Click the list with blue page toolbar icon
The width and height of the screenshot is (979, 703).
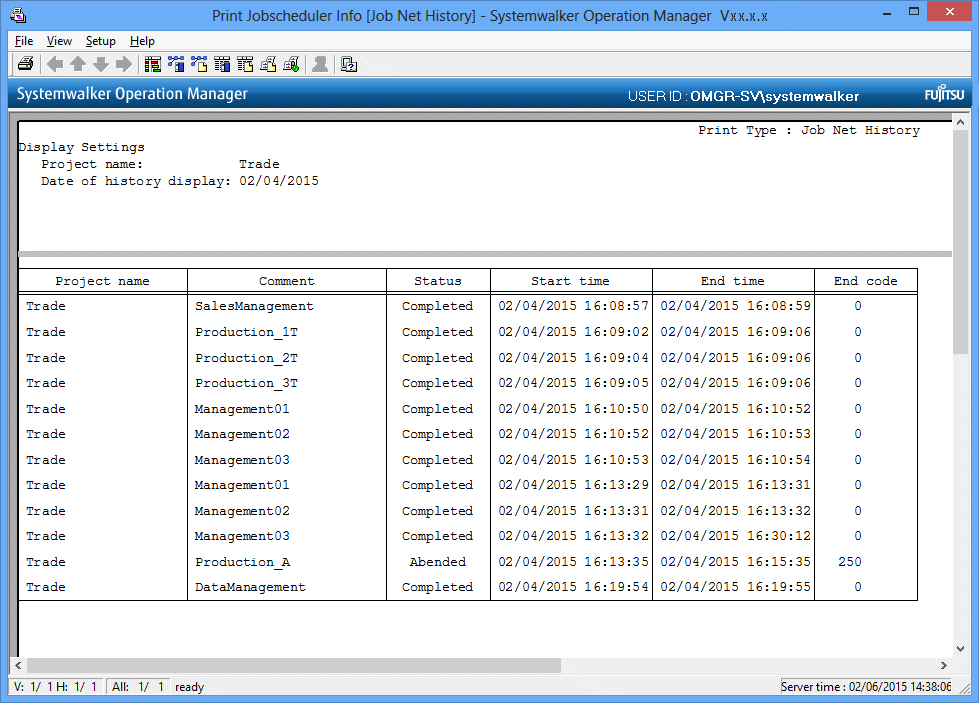pyautogui.click(x=222, y=65)
